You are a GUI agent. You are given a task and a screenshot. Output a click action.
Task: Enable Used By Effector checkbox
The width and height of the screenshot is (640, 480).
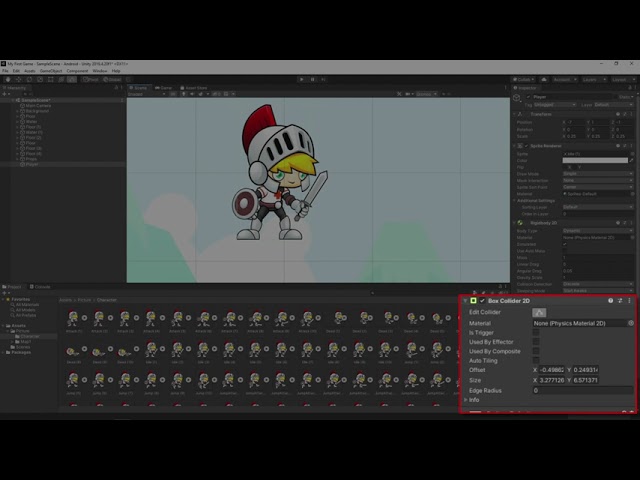point(536,342)
